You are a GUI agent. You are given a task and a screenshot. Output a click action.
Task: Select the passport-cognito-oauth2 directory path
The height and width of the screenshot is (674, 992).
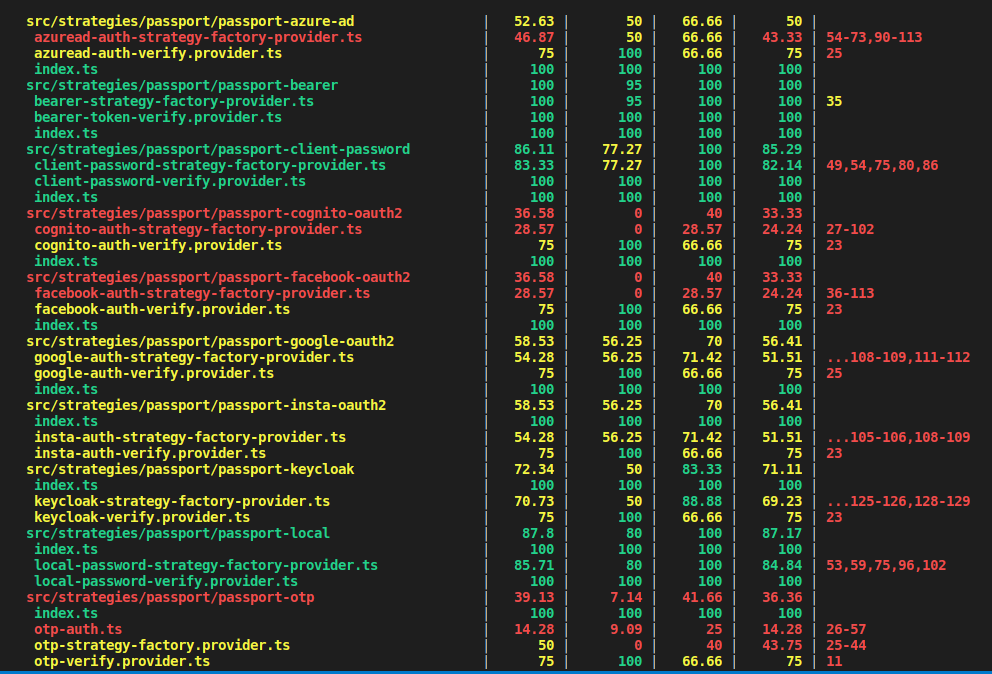point(214,213)
